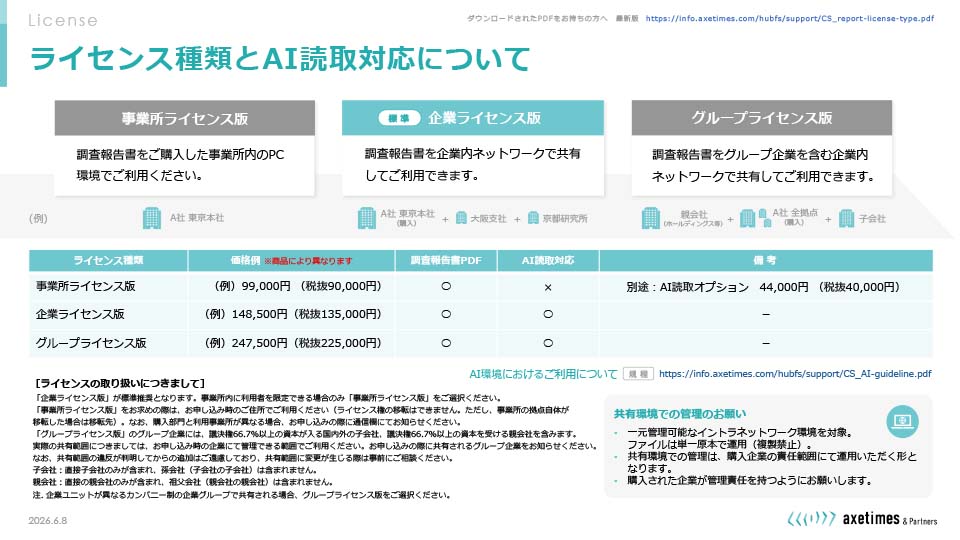The height and width of the screenshot is (540, 960).
Task: Click the 事業所内のPC環境 description text
Action: point(181,165)
